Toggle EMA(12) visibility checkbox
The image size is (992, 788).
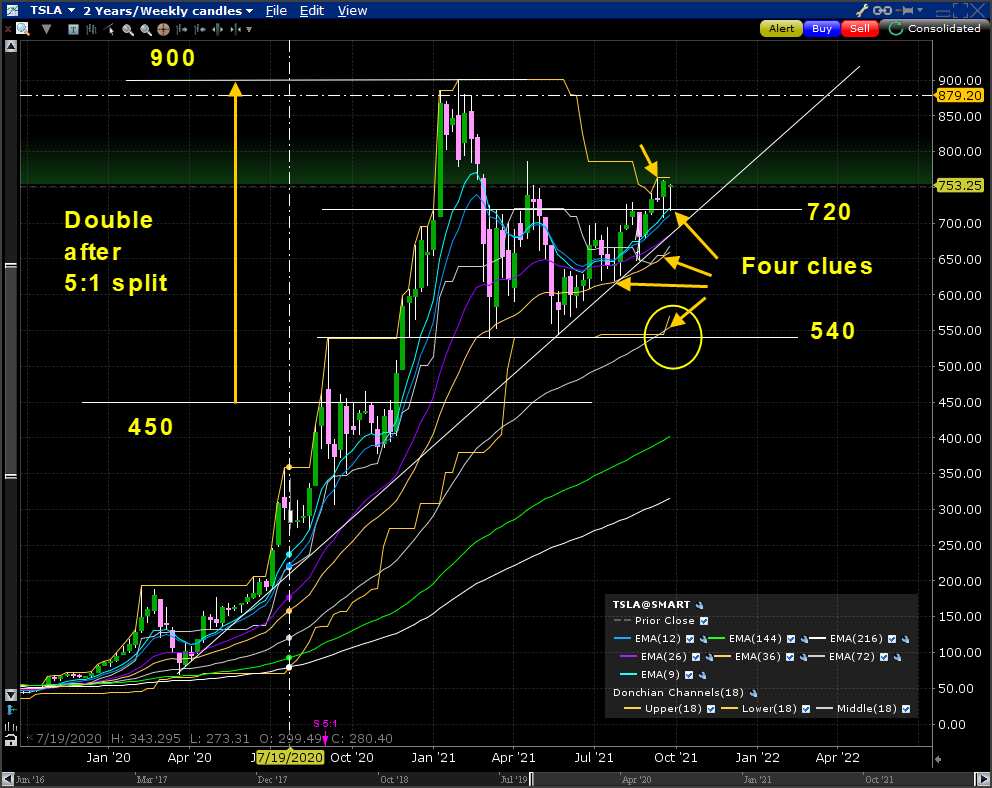click(690, 639)
